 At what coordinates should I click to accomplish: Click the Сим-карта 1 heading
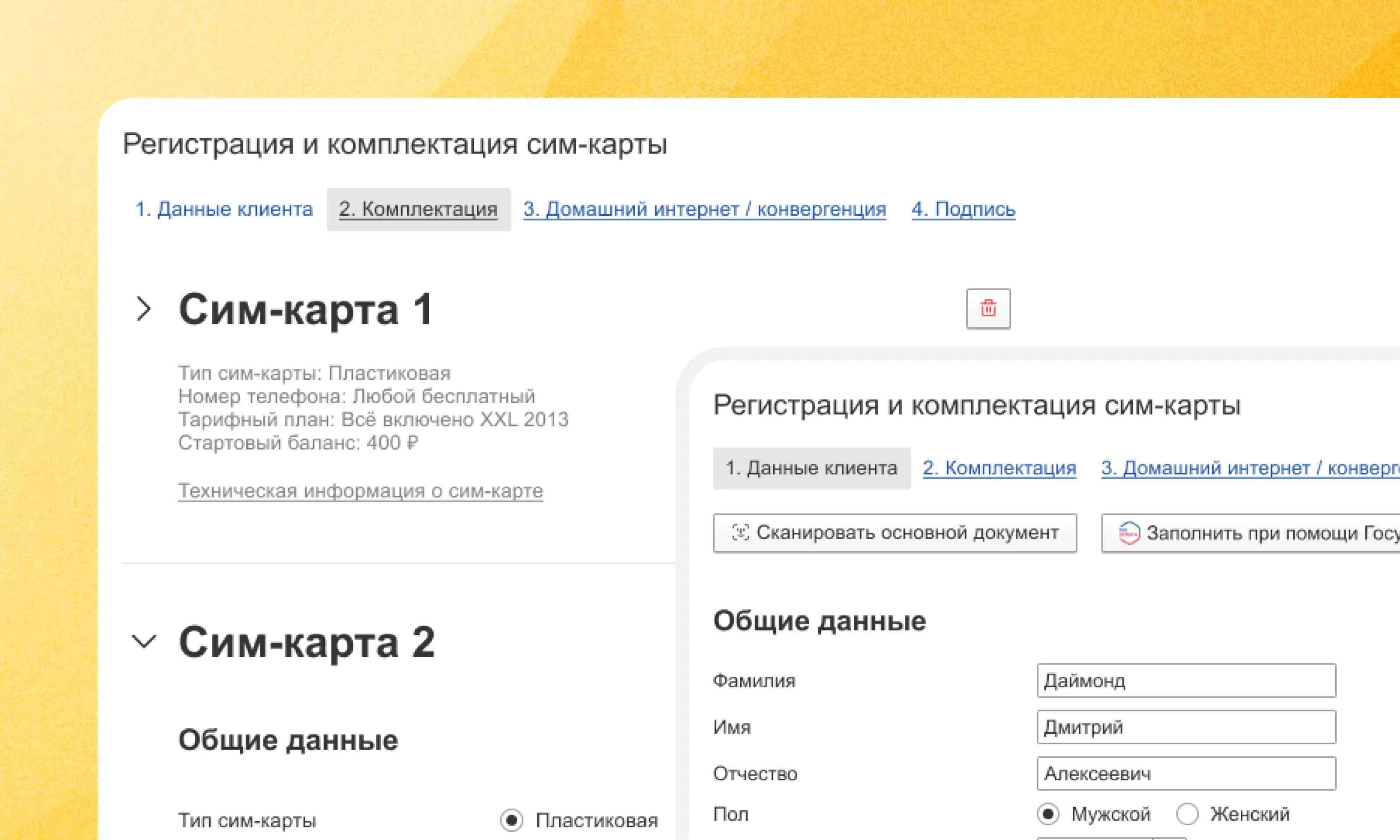point(306,310)
